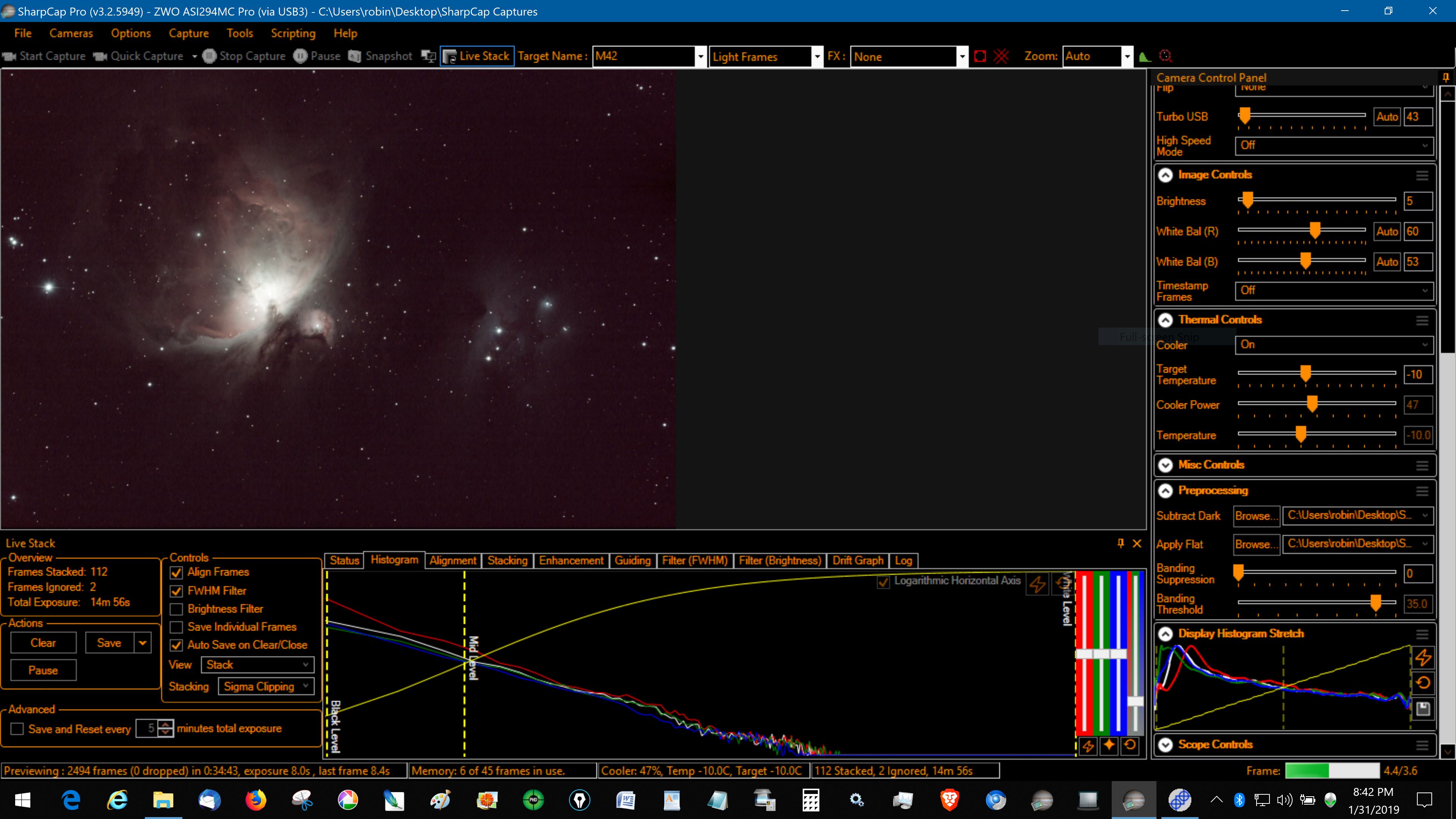Toggle the Live Stack toolbar button

[477, 56]
